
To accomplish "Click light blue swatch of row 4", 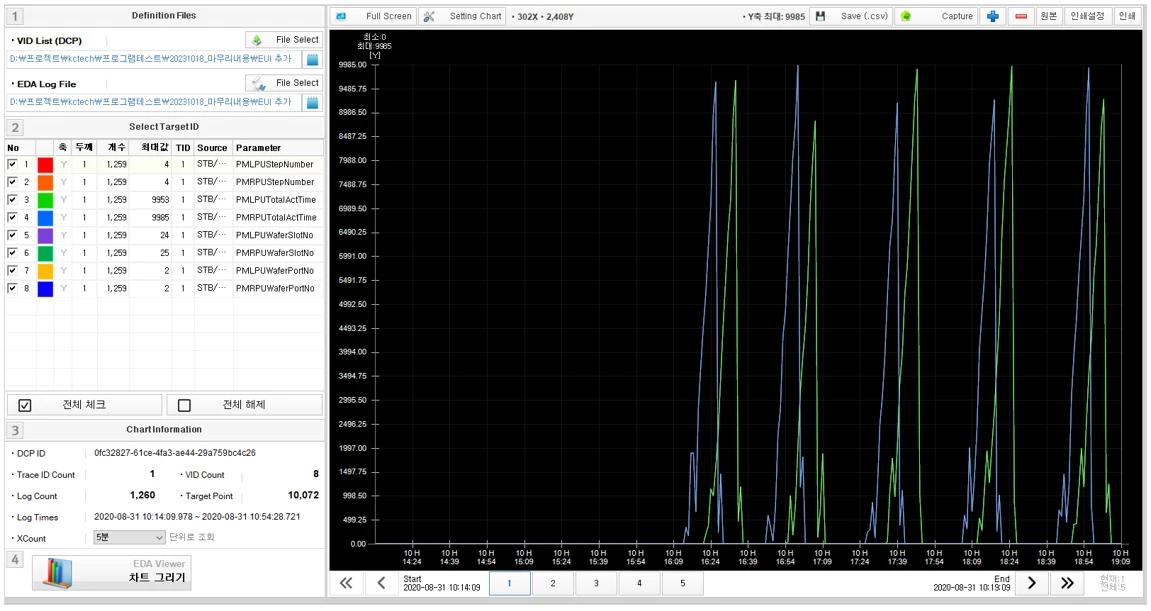I will click(x=45, y=217).
